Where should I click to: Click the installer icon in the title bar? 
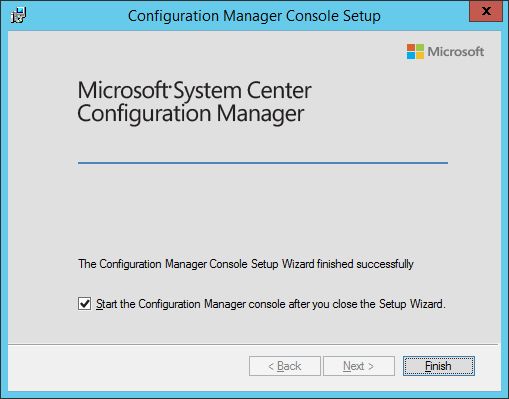(18, 15)
